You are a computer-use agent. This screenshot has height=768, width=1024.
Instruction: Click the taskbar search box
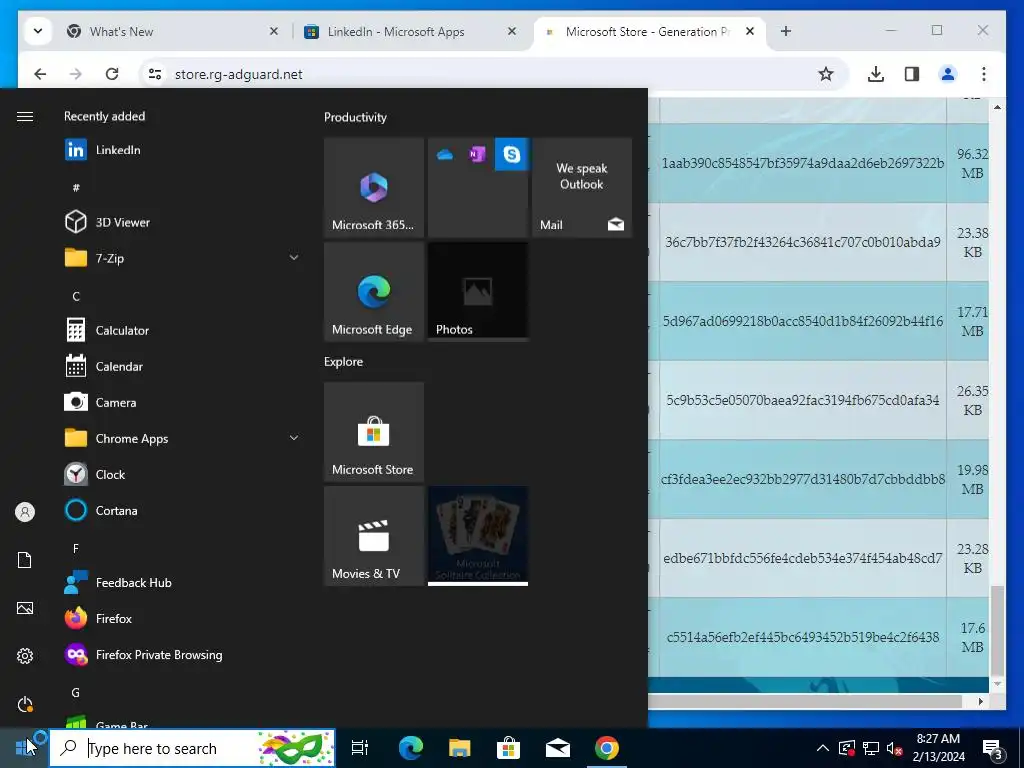click(193, 748)
